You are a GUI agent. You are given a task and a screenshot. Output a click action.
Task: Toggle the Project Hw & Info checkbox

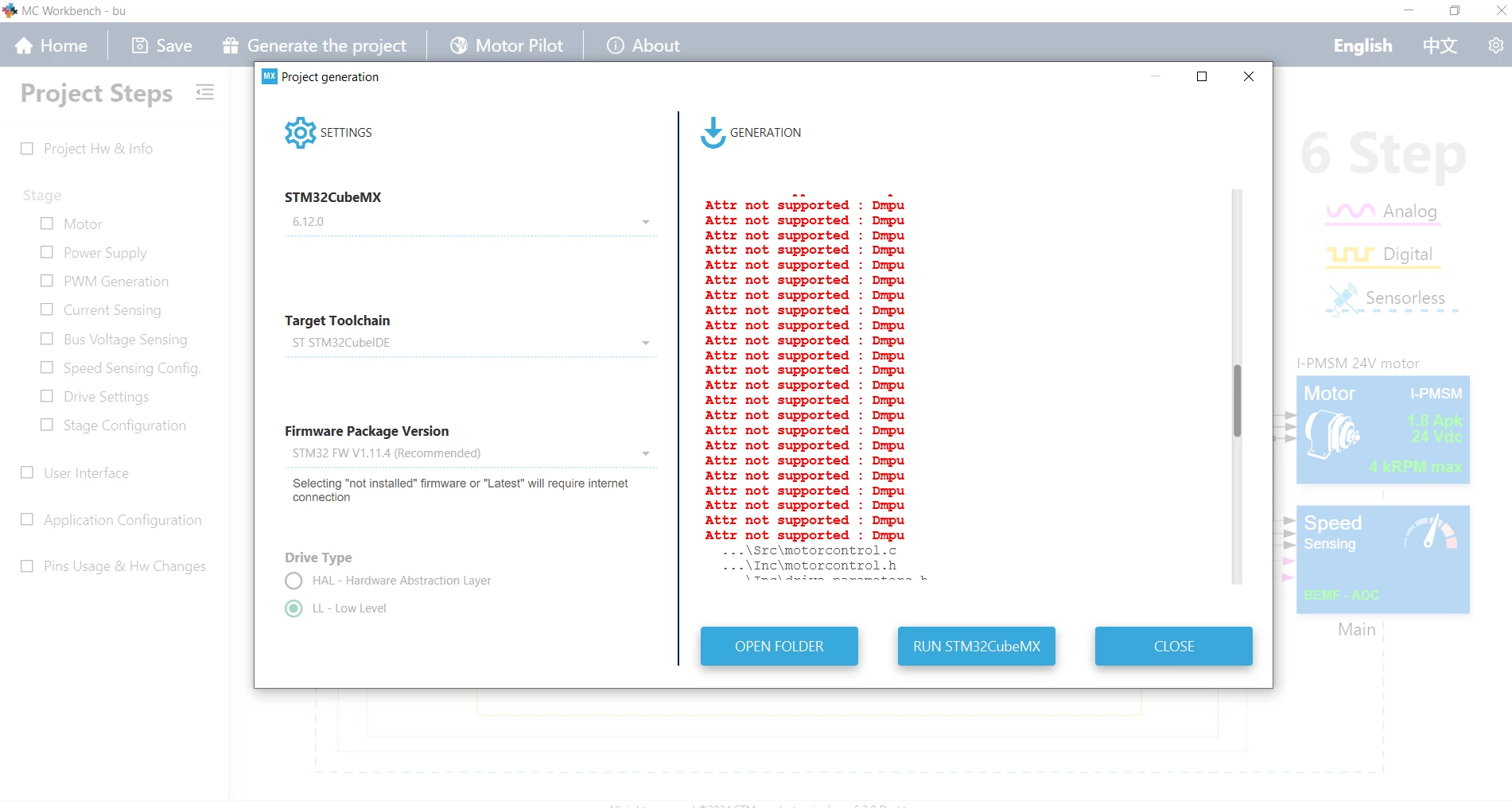27,149
